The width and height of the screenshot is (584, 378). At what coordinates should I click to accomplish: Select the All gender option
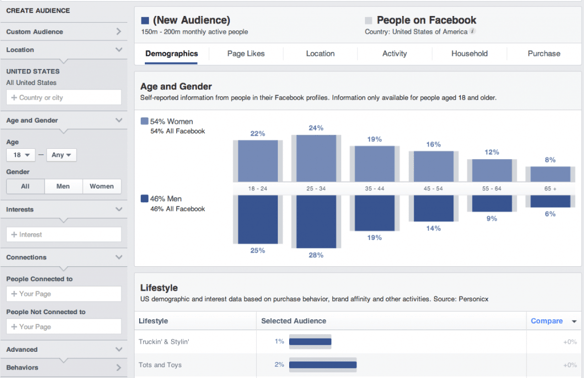click(x=25, y=186)
